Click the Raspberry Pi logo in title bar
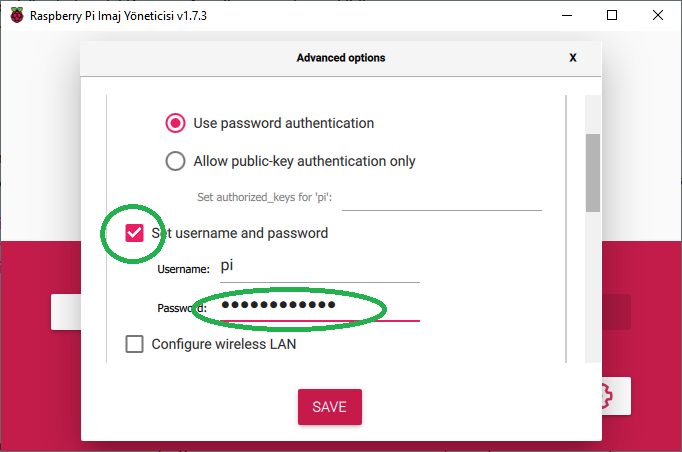This screenshot has height=452, width=682. click(x=16, y=16)
